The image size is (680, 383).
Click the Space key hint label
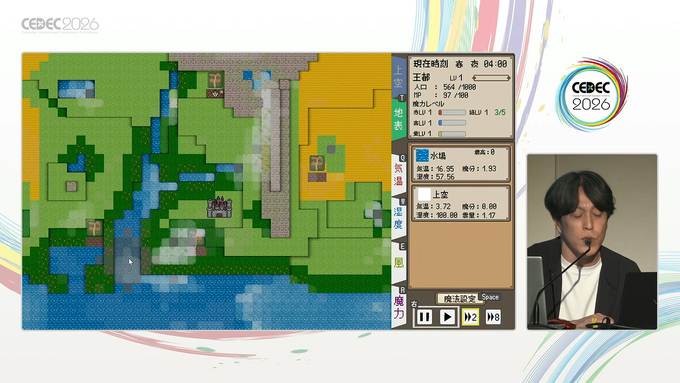[490, 297]
